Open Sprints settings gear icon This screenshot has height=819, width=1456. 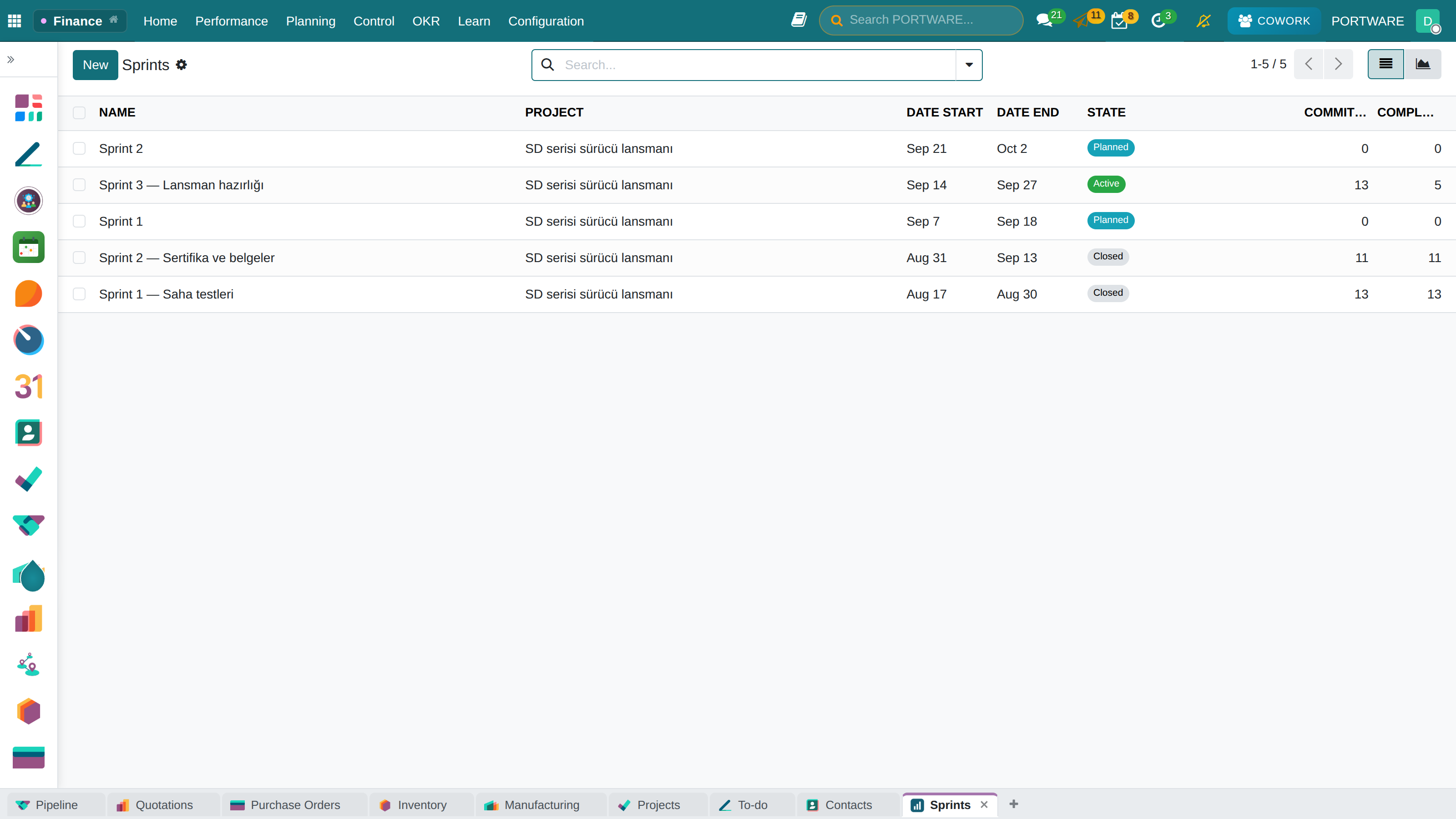pos(181,65)
